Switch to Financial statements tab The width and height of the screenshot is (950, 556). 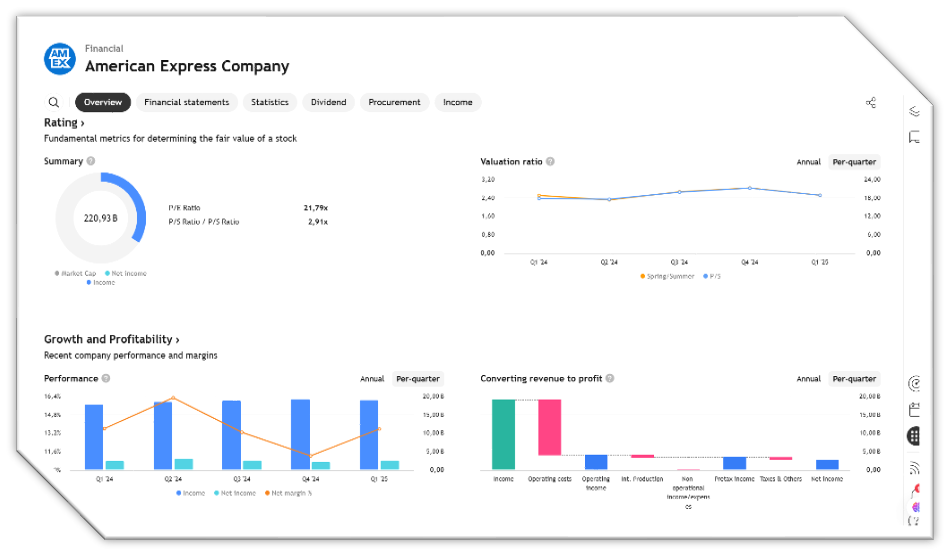coord(187,102)
